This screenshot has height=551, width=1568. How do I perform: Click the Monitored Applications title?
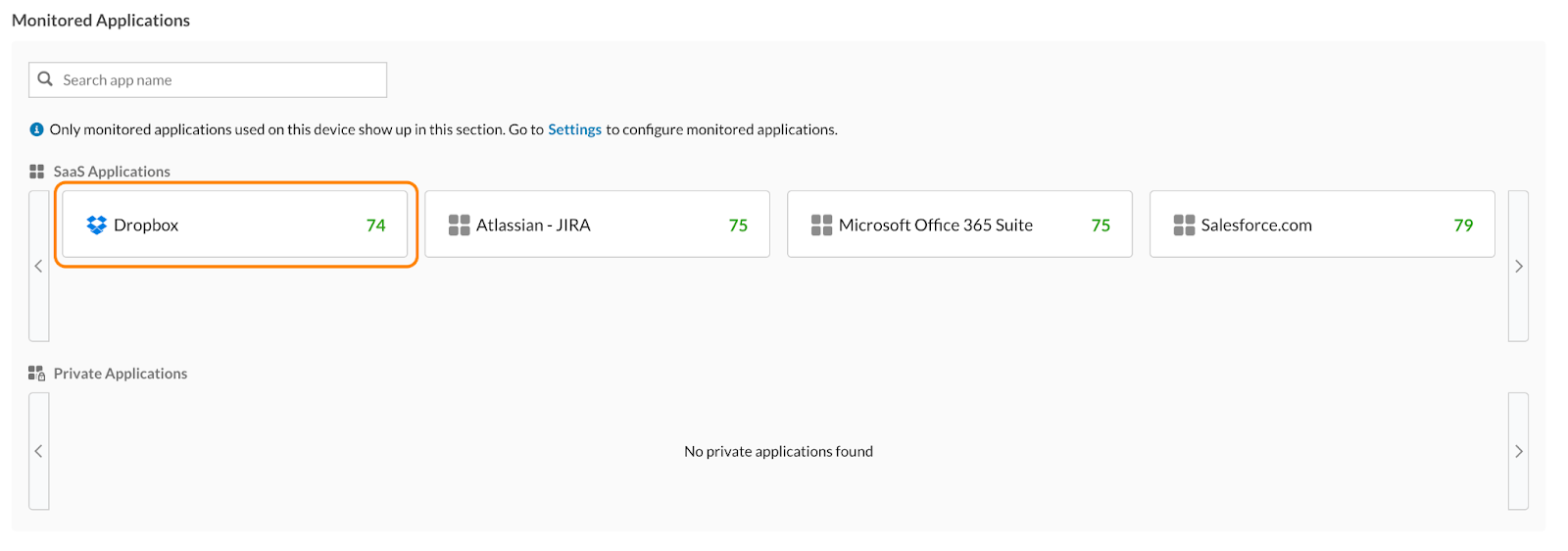point(101,21)
